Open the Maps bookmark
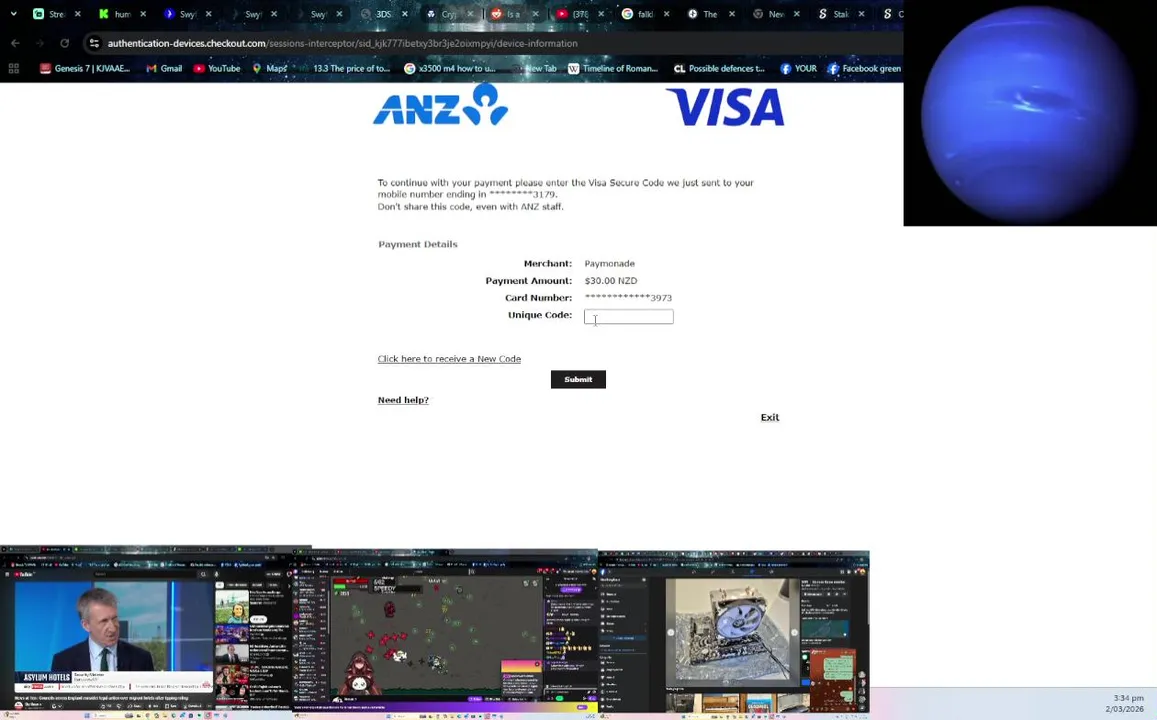1157x720 pixels. coord(270,69)
